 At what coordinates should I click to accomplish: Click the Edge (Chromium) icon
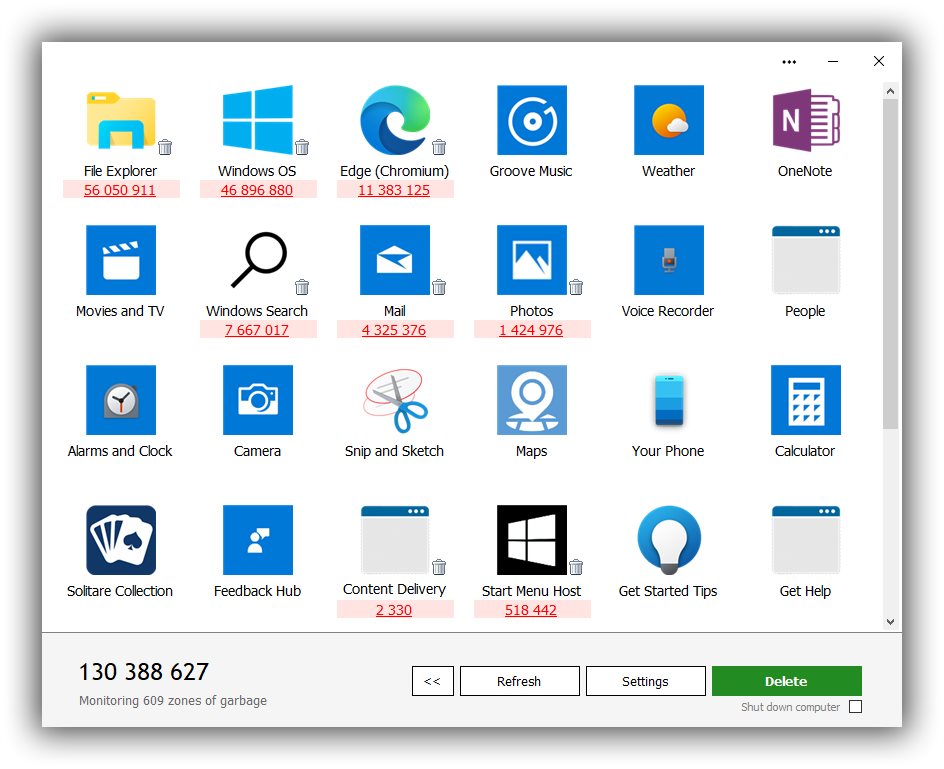pyautogui.click(x=395, y=120)
